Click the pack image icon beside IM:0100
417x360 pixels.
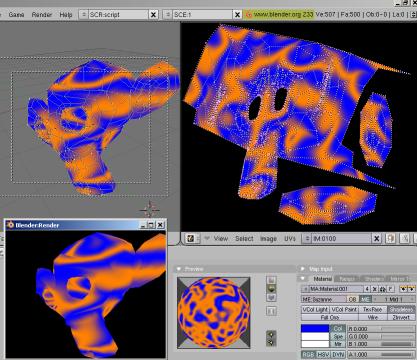[x=390, y=238]
